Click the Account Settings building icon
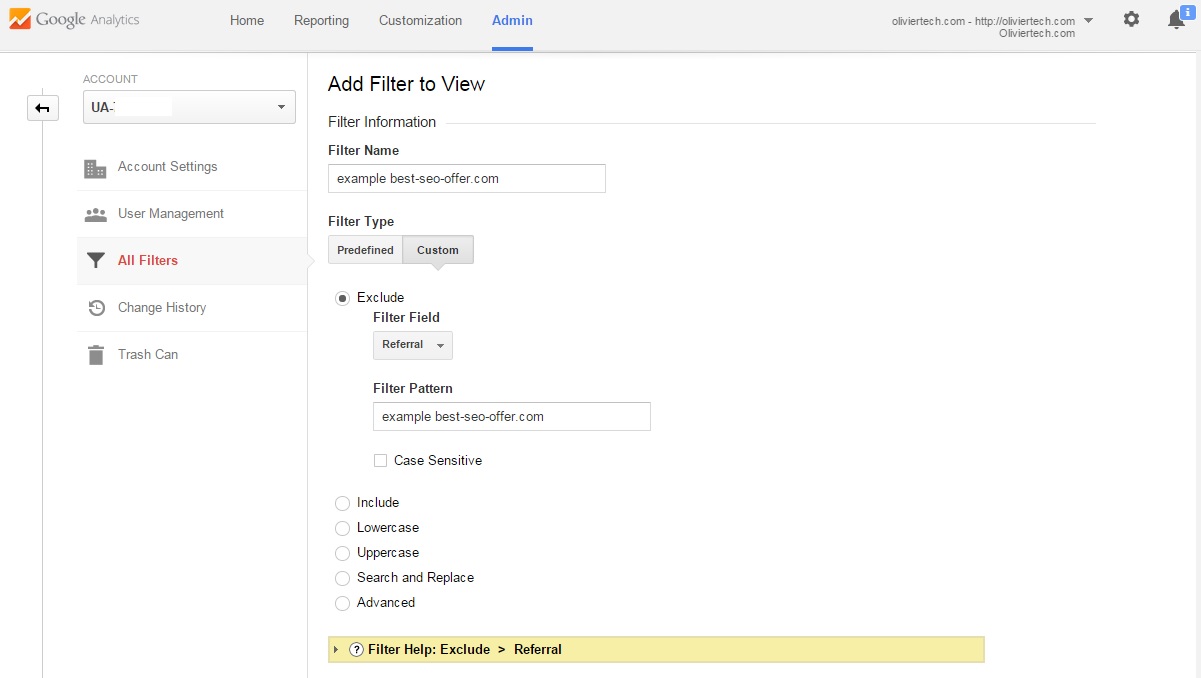The width and height of the screenshot is (1201, 678). tap(95, 168)
